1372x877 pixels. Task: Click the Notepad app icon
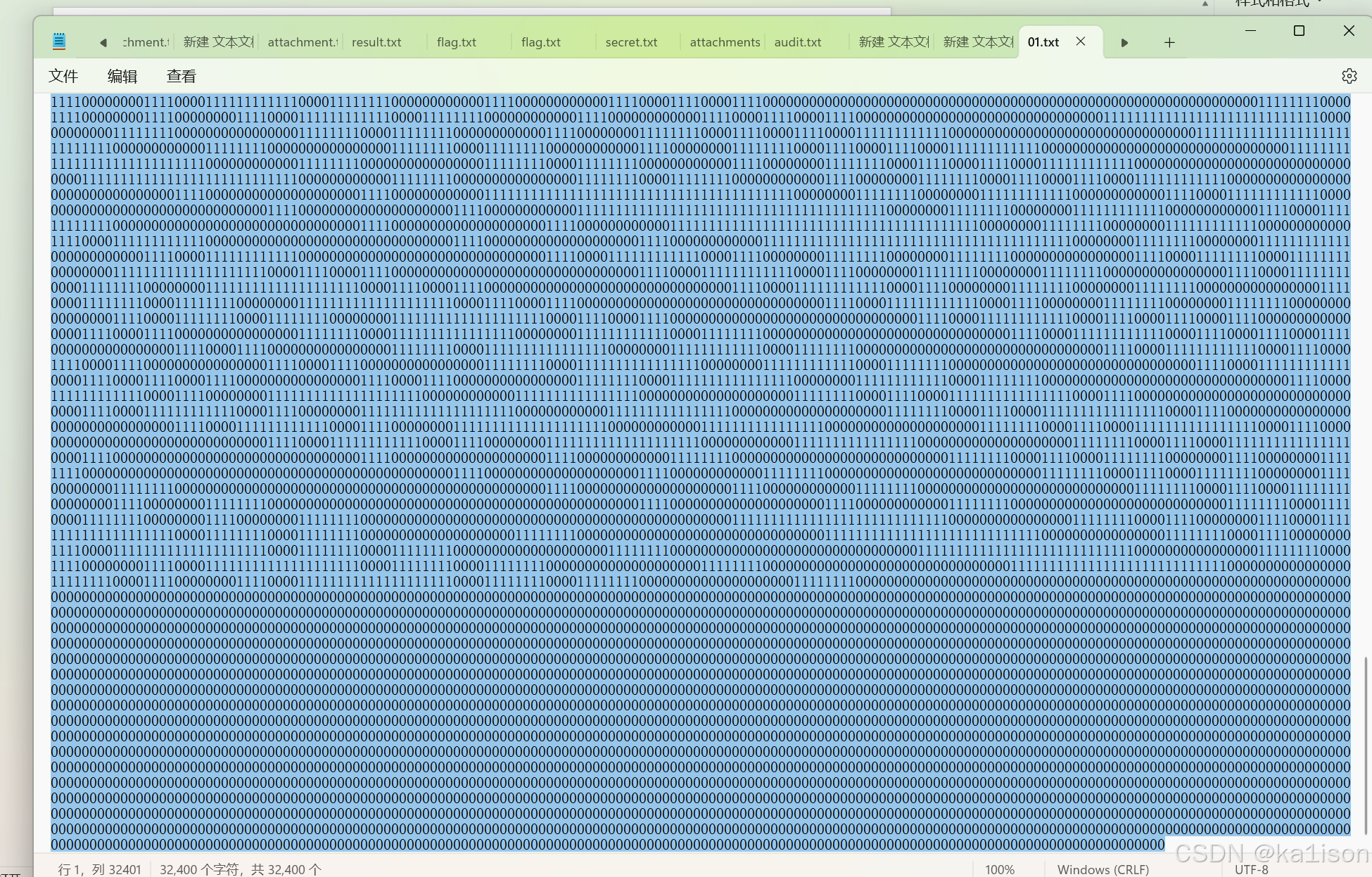[x=59, y=41]
